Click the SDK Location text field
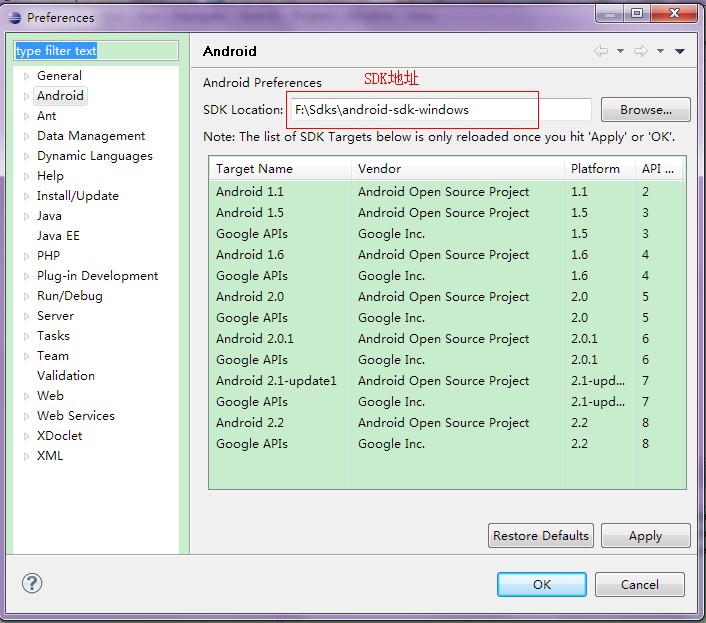The height and width of the screenshot is (623, 706). [441, 110]
